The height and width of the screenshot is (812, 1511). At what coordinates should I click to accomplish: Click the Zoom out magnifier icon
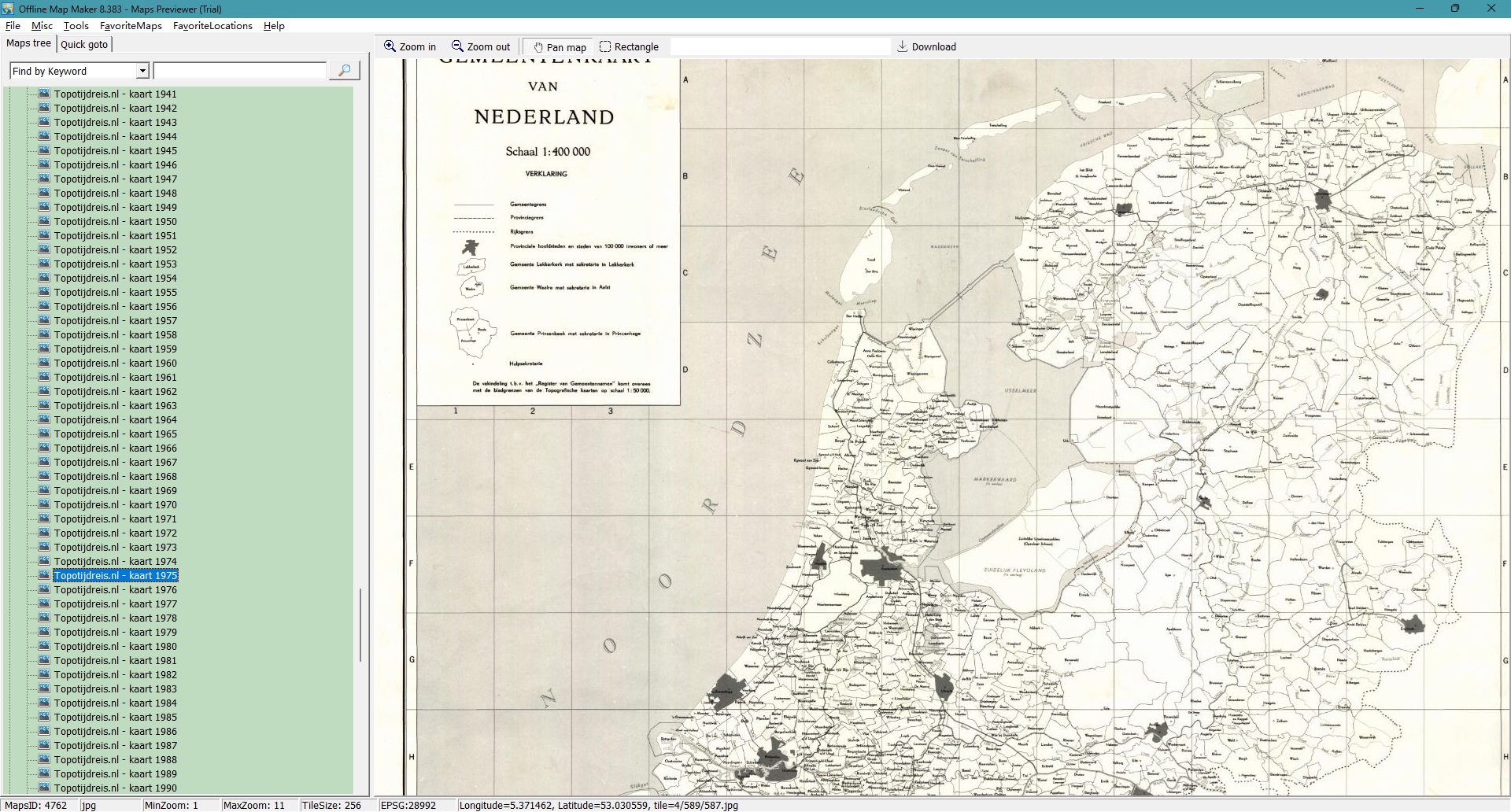click(457, 46)
